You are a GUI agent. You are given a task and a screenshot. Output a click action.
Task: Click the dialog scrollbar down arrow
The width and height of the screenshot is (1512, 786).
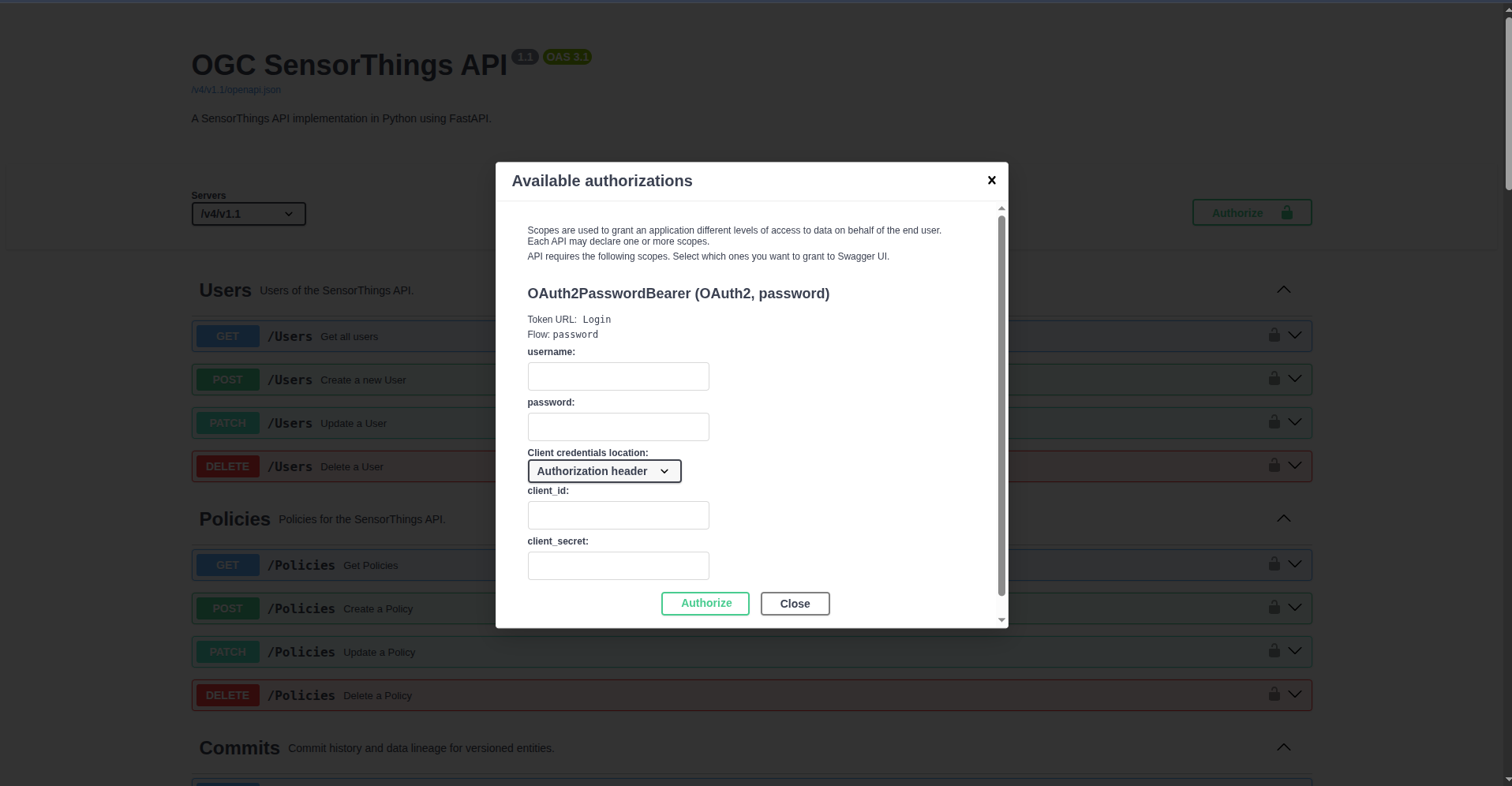point(1001,620)
